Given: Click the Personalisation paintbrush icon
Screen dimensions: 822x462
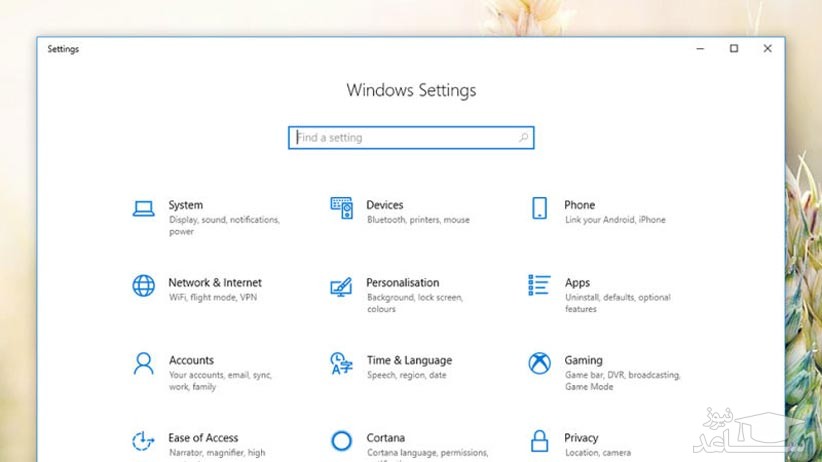Looking at the screenshot, I should (341, 286).
